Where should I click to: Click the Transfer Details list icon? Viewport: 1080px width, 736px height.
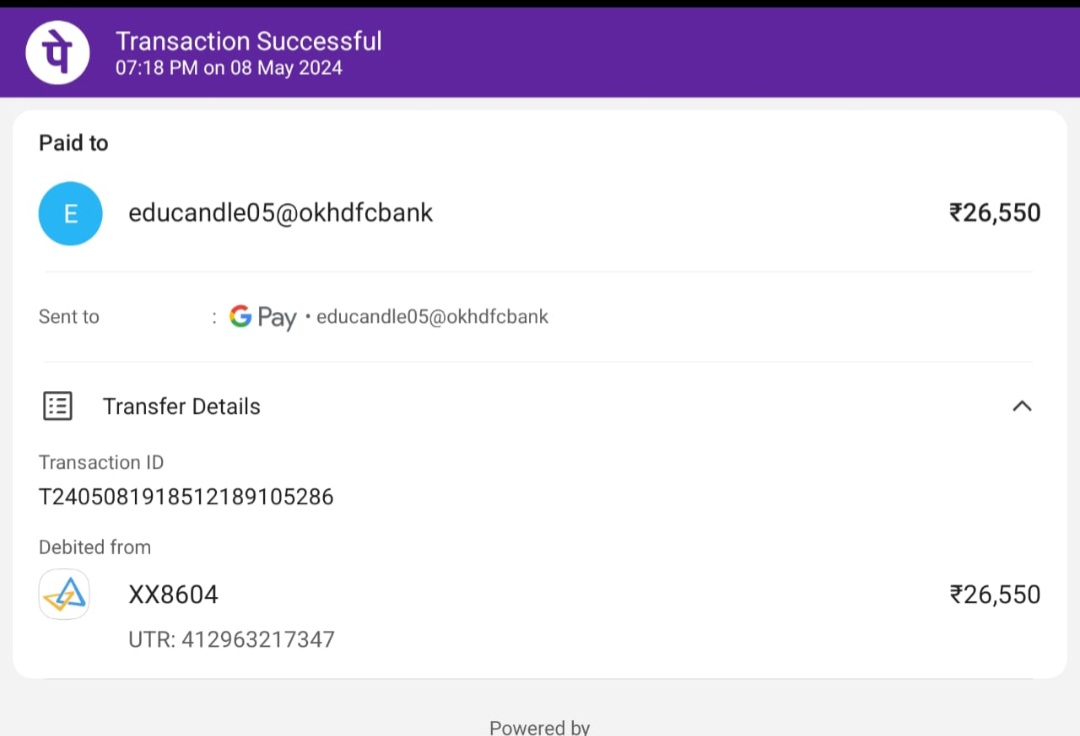pyautogui.click(x=58, y=406)
